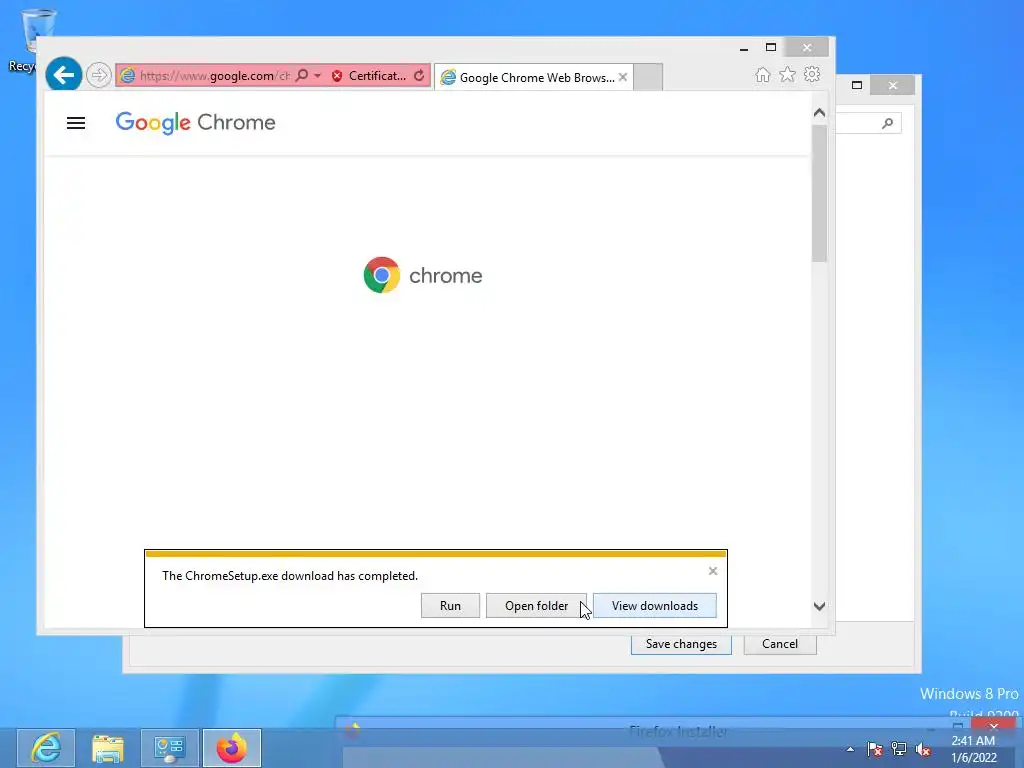This screenshot has height=768, width=1024.
Task: Close the Google Chrome Web Browser tab
Action: pos(623,77)
